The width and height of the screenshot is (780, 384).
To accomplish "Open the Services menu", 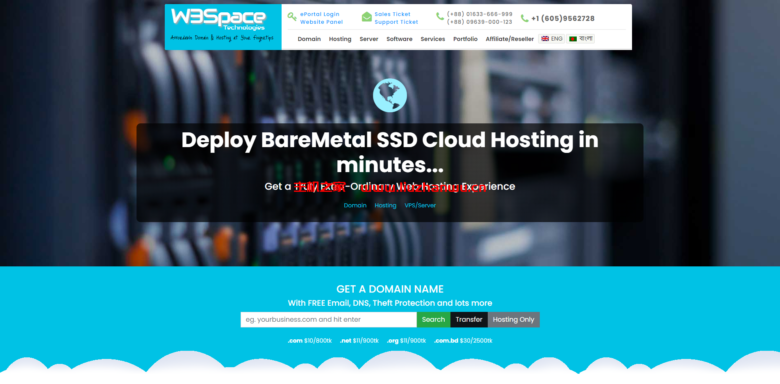I will 433,39.
